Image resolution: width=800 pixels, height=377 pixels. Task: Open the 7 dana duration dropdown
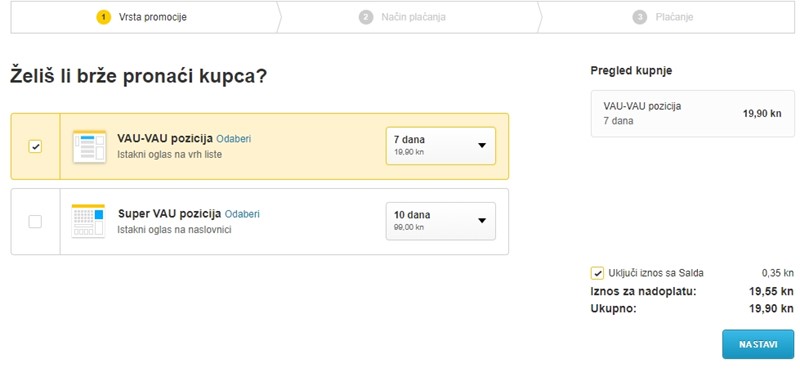pyautogui.click(x=440, y=146)
